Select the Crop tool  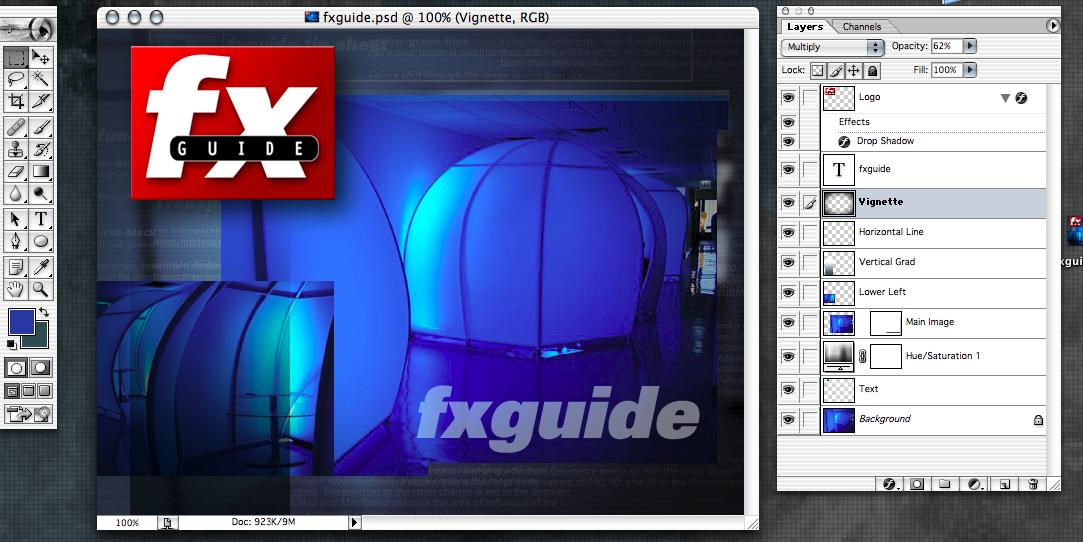click(16, 101)
